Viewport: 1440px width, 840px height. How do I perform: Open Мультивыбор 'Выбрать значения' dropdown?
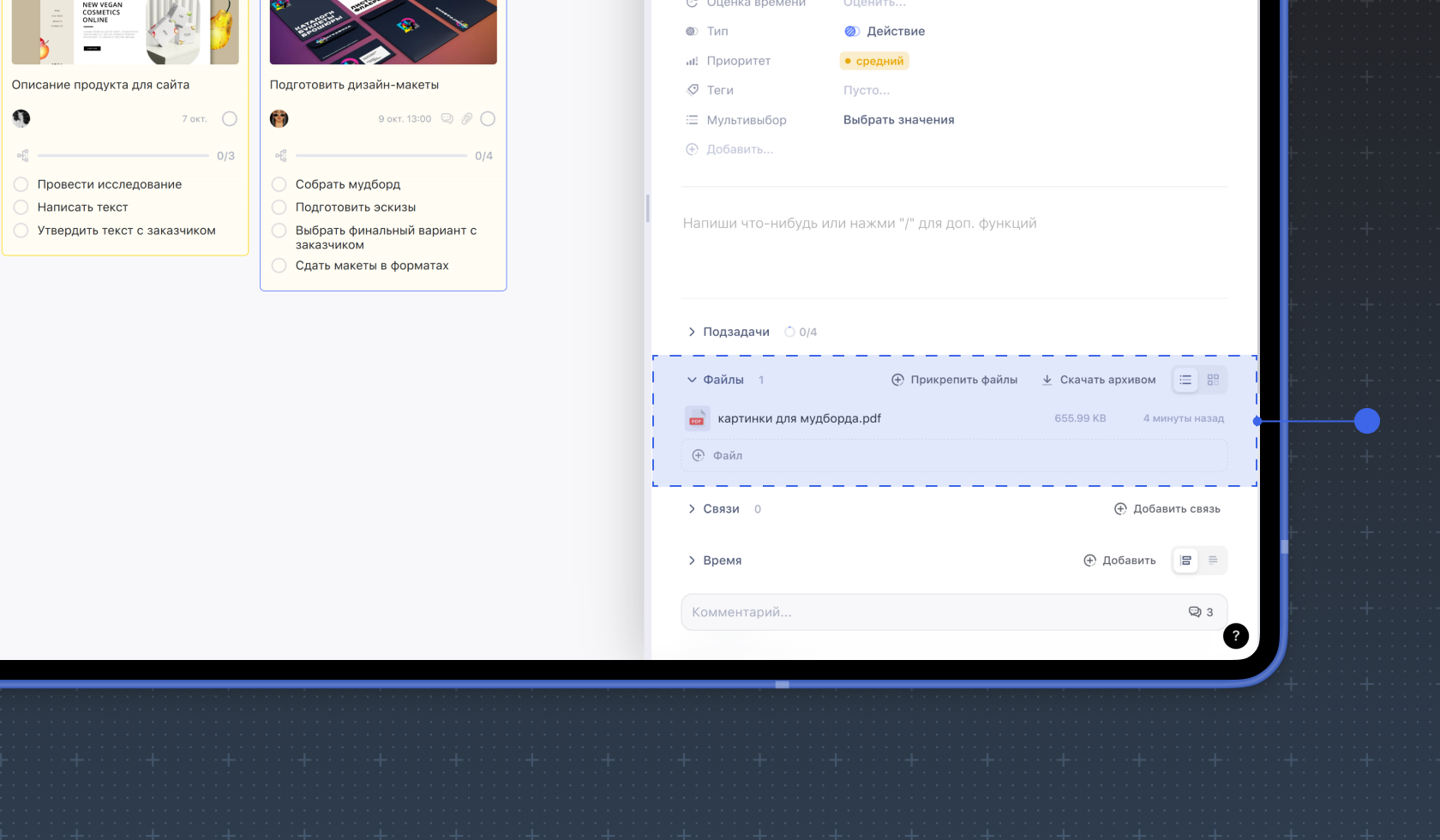tap(898, 120)
